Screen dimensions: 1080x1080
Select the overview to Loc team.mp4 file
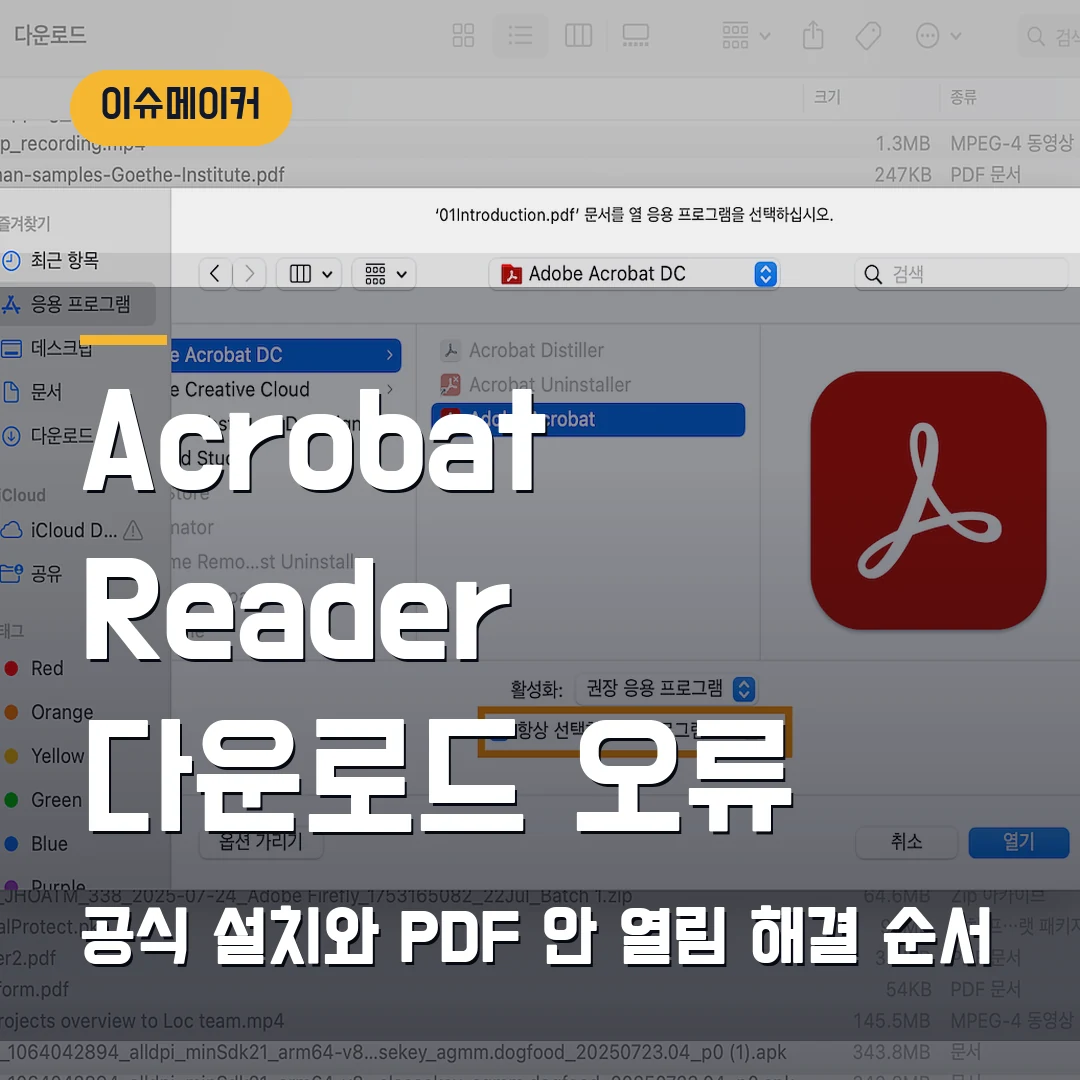coord(142,1021)
